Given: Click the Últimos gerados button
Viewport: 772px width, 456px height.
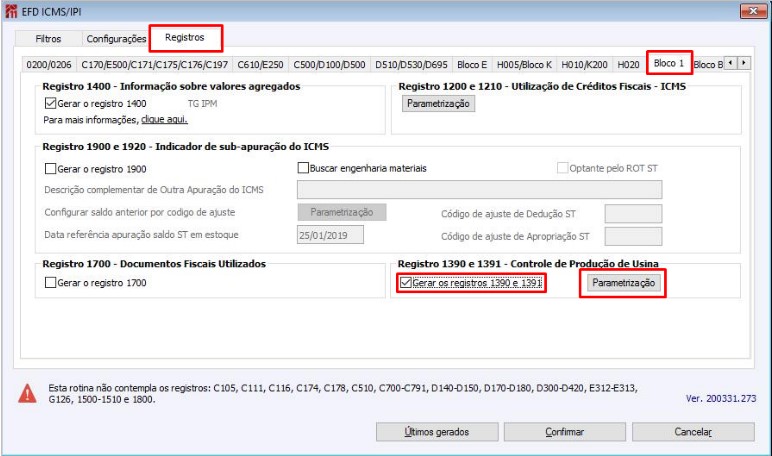Looking at the screenshot, I should pyautogui.click(x=437, y=432).
